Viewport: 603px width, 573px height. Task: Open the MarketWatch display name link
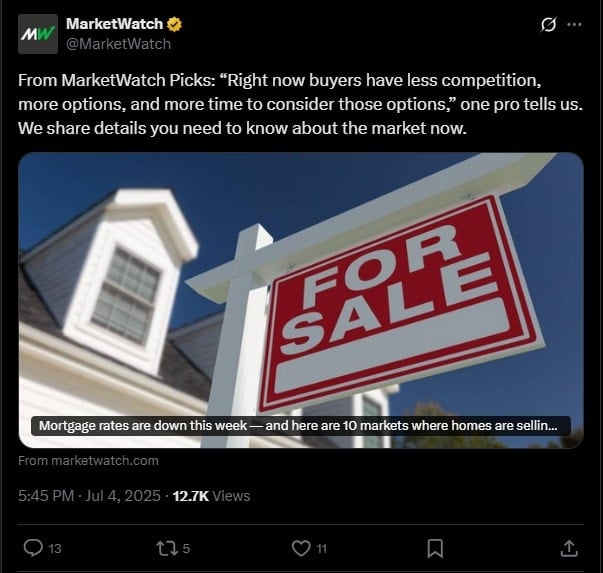[x=114, y=24]
